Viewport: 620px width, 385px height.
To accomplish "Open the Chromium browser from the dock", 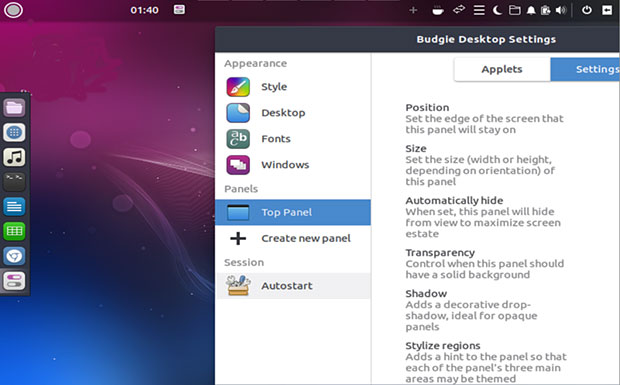I will pos(14,256).
